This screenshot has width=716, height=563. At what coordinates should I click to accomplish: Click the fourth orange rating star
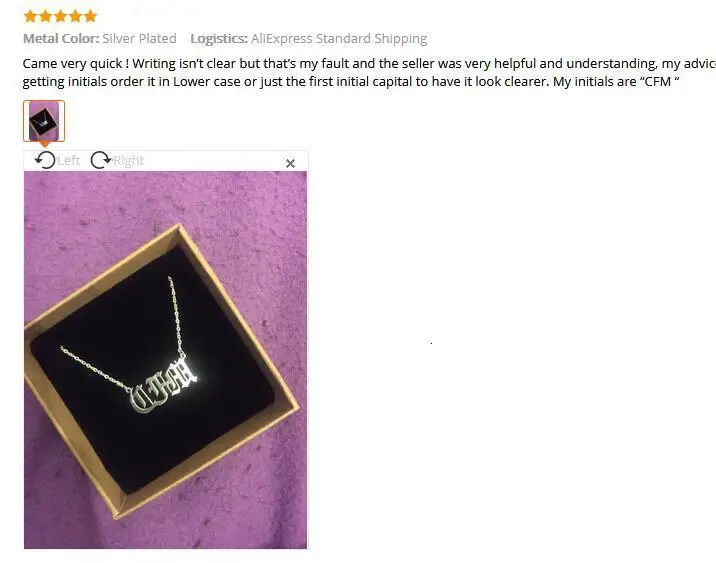(x=75, y=16)
